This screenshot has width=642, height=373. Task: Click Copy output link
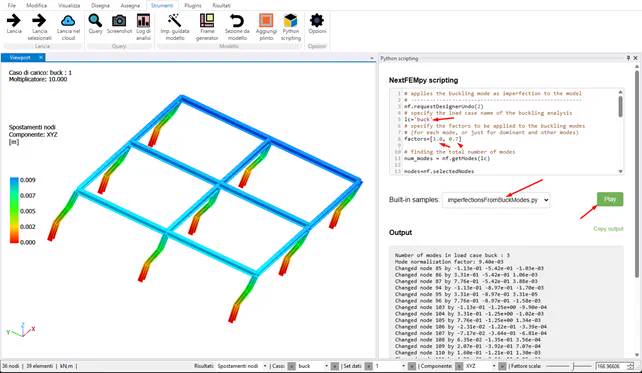point(608,228)
